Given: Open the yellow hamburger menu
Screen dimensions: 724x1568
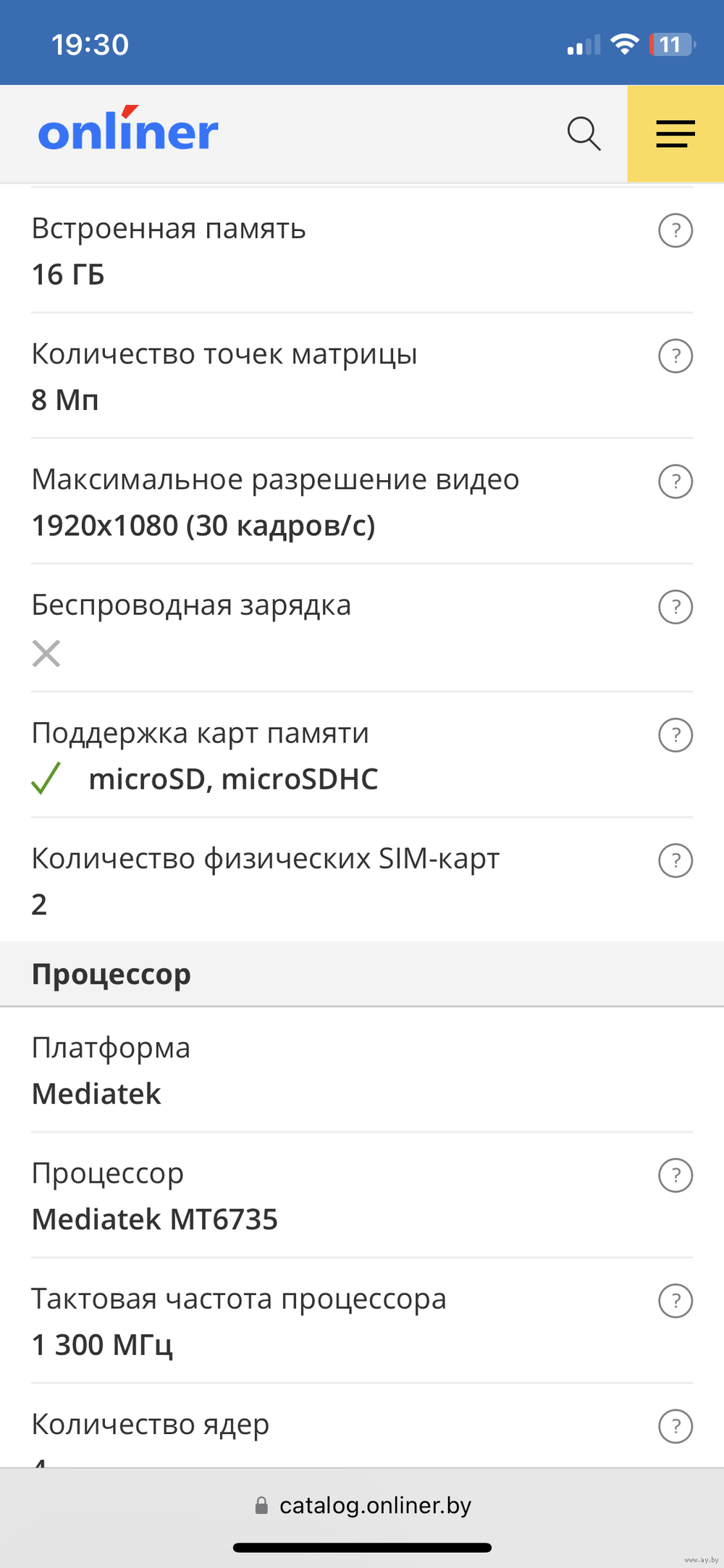Looking at the screenshot, I should pyautogui.click(x=675, y=134).
